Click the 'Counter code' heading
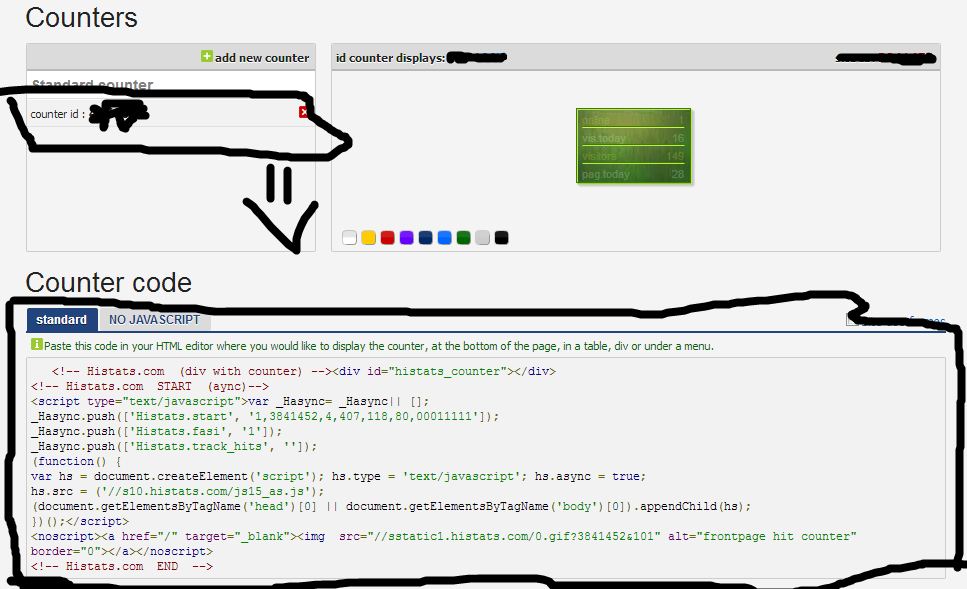 tap(109, 282)
